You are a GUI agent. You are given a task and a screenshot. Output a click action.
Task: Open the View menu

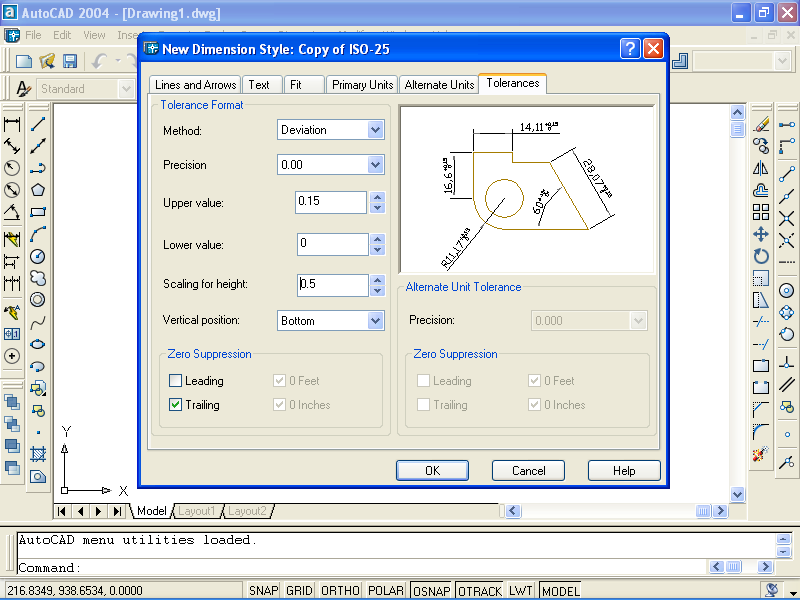(94, 35)
